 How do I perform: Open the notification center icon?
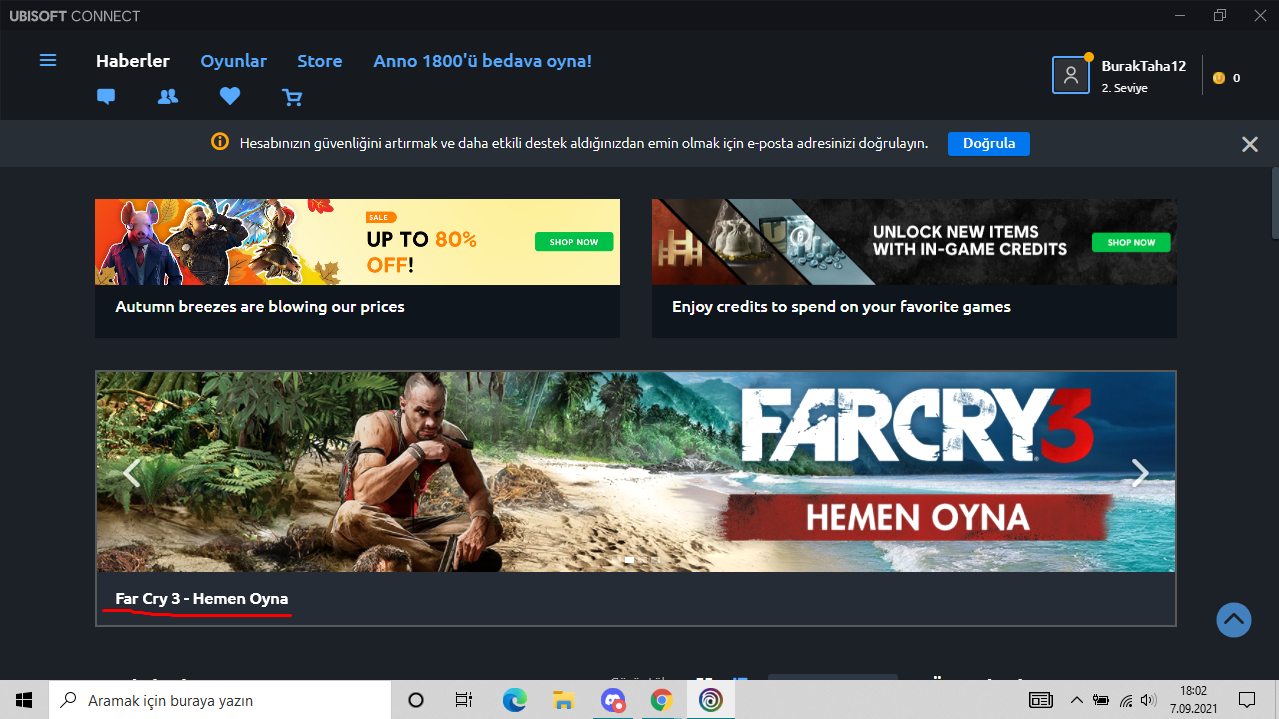[1247, 700]
